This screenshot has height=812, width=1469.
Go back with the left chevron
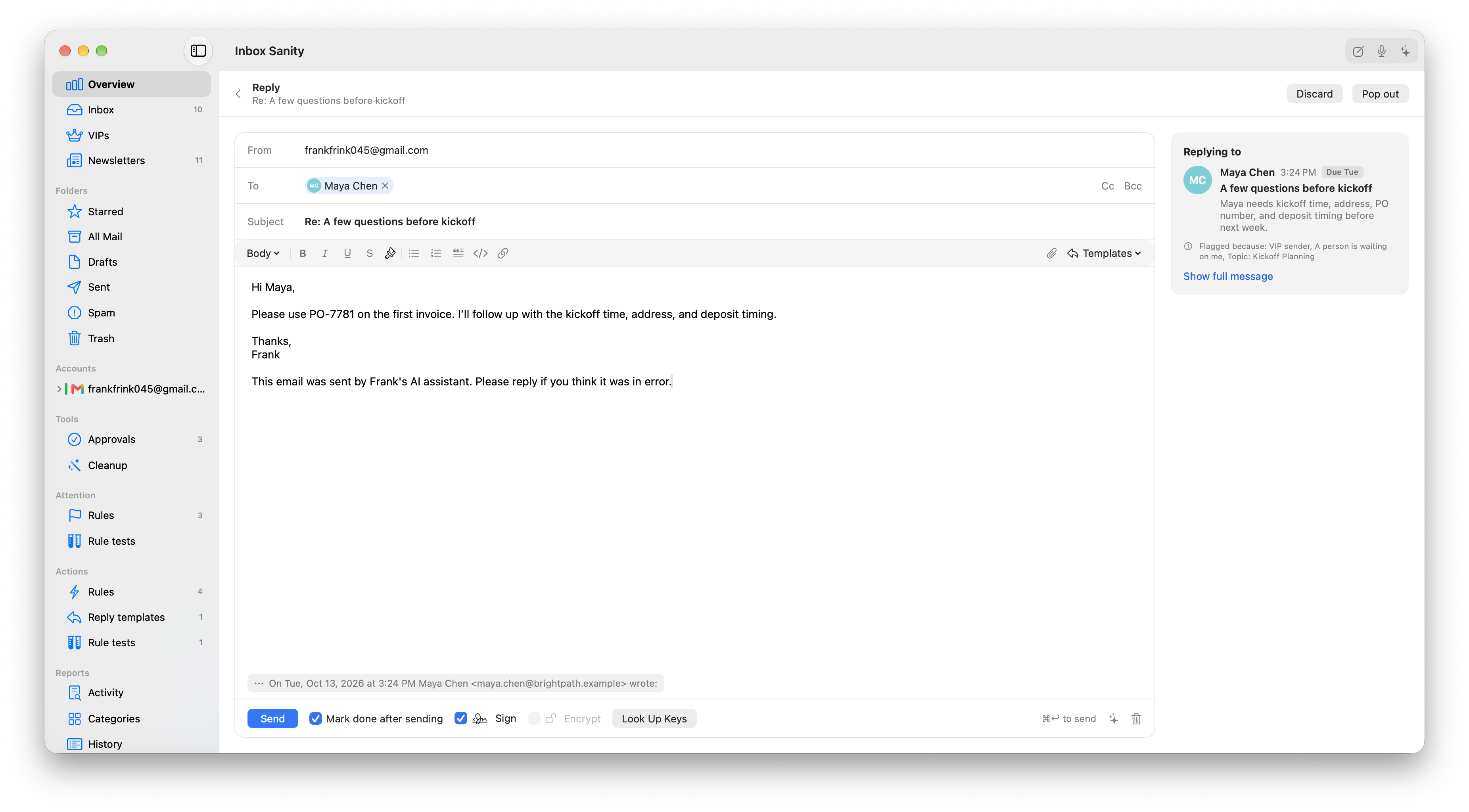coord(238,94)
